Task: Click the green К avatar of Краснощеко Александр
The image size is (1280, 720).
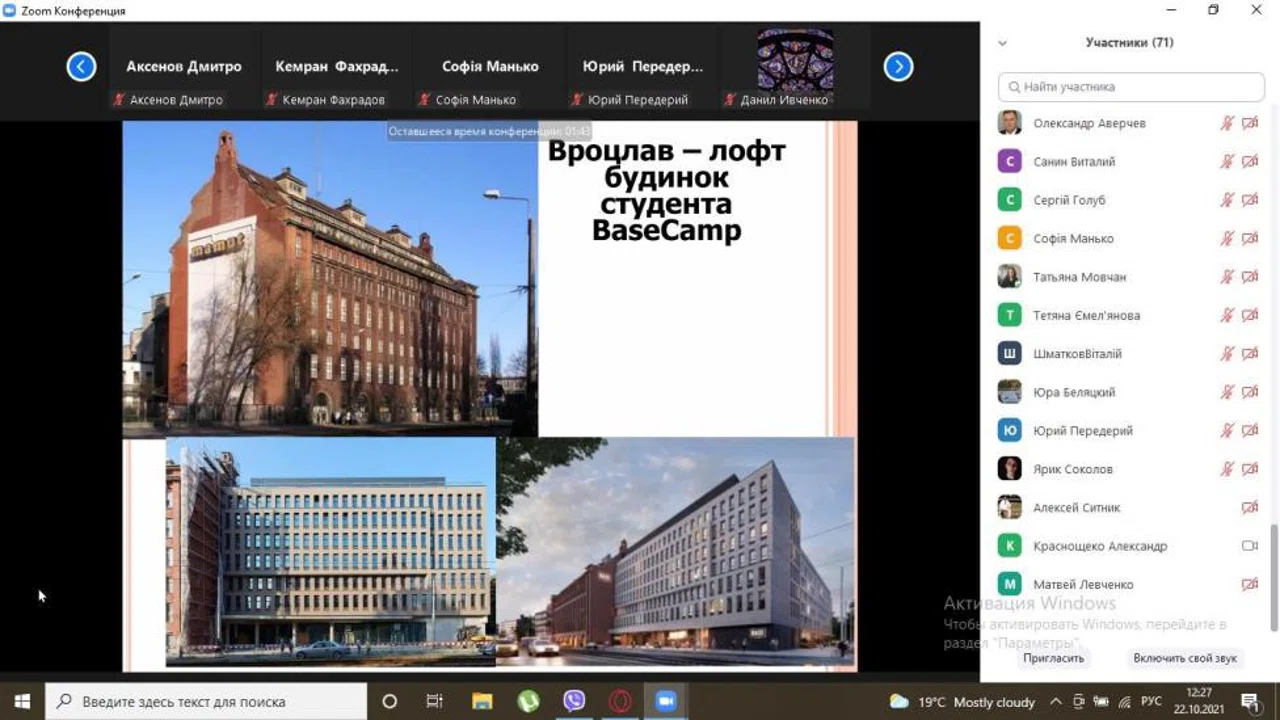Action: click(1010, 546)
